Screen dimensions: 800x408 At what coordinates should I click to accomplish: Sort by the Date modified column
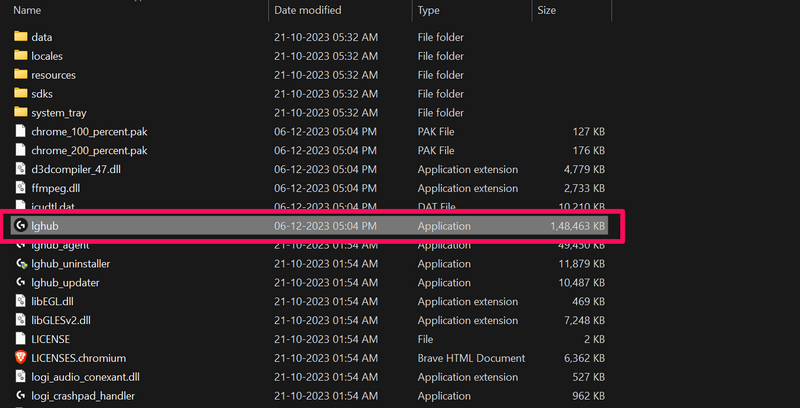(x=308, y=10)
